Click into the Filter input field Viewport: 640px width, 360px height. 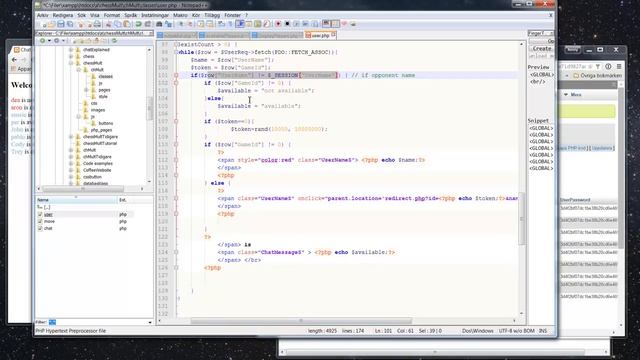click(x=98, y=322)
